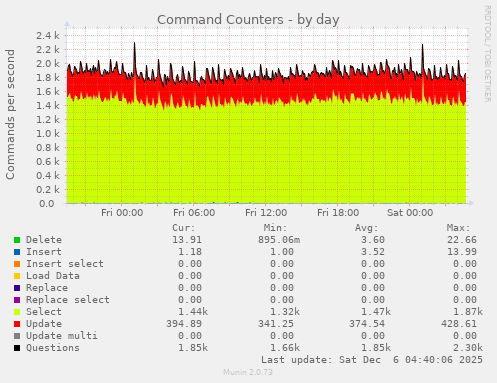497x383 pixels.
Task: Click the Update maximum value 428.61
Action: (x=459, y=324)
